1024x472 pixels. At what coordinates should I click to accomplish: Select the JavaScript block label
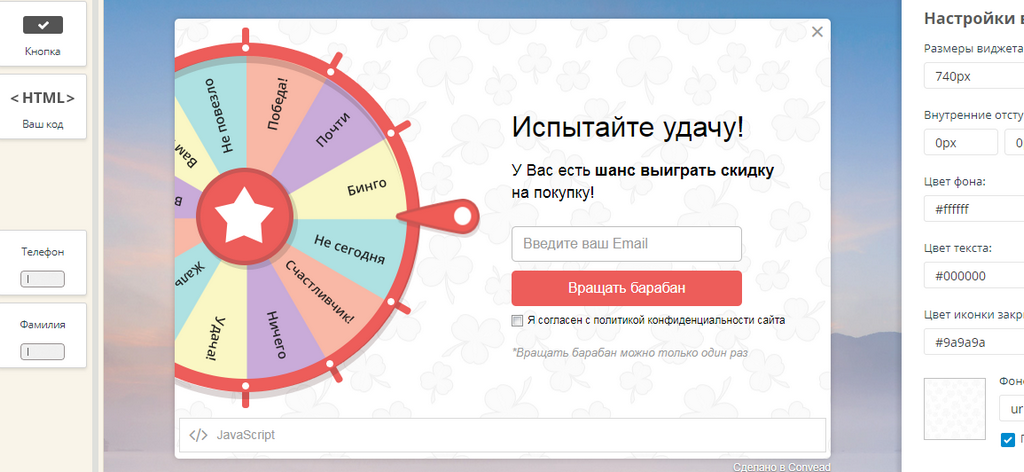pos(246,435)
